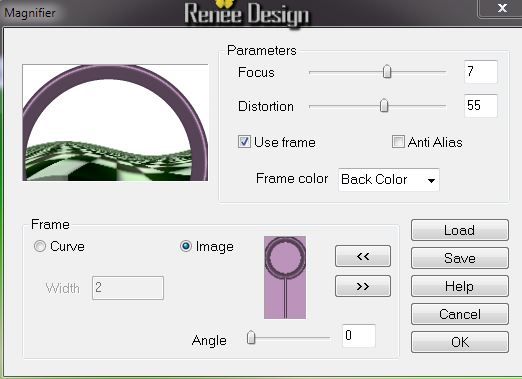522x379 pixels.
Task: Click the magnifier frame image thumbnail
Action: pyautogui.click(x=285, y=277)
